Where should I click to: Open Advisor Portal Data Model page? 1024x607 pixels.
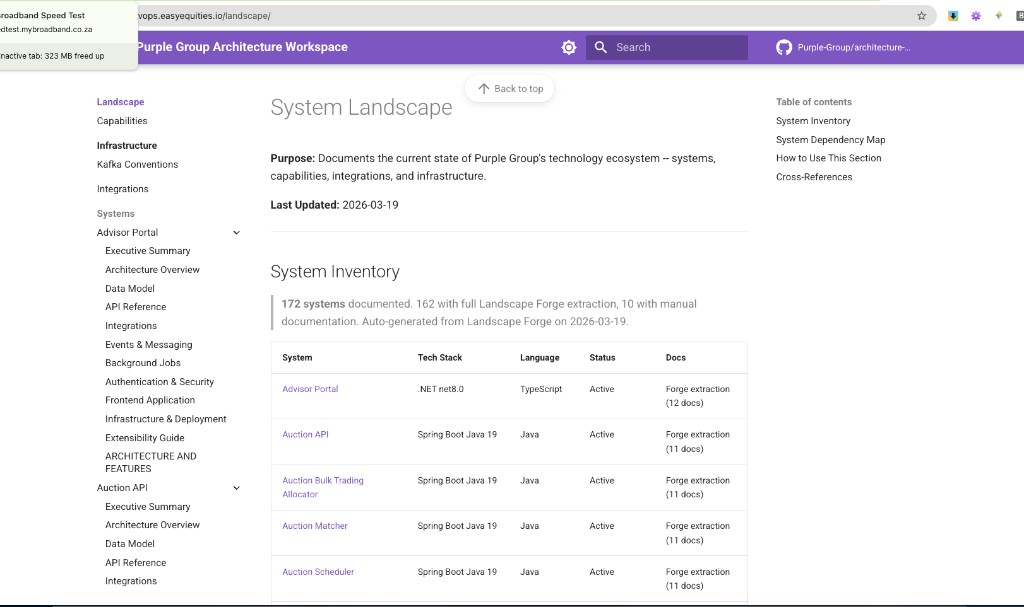click(130, 289)
